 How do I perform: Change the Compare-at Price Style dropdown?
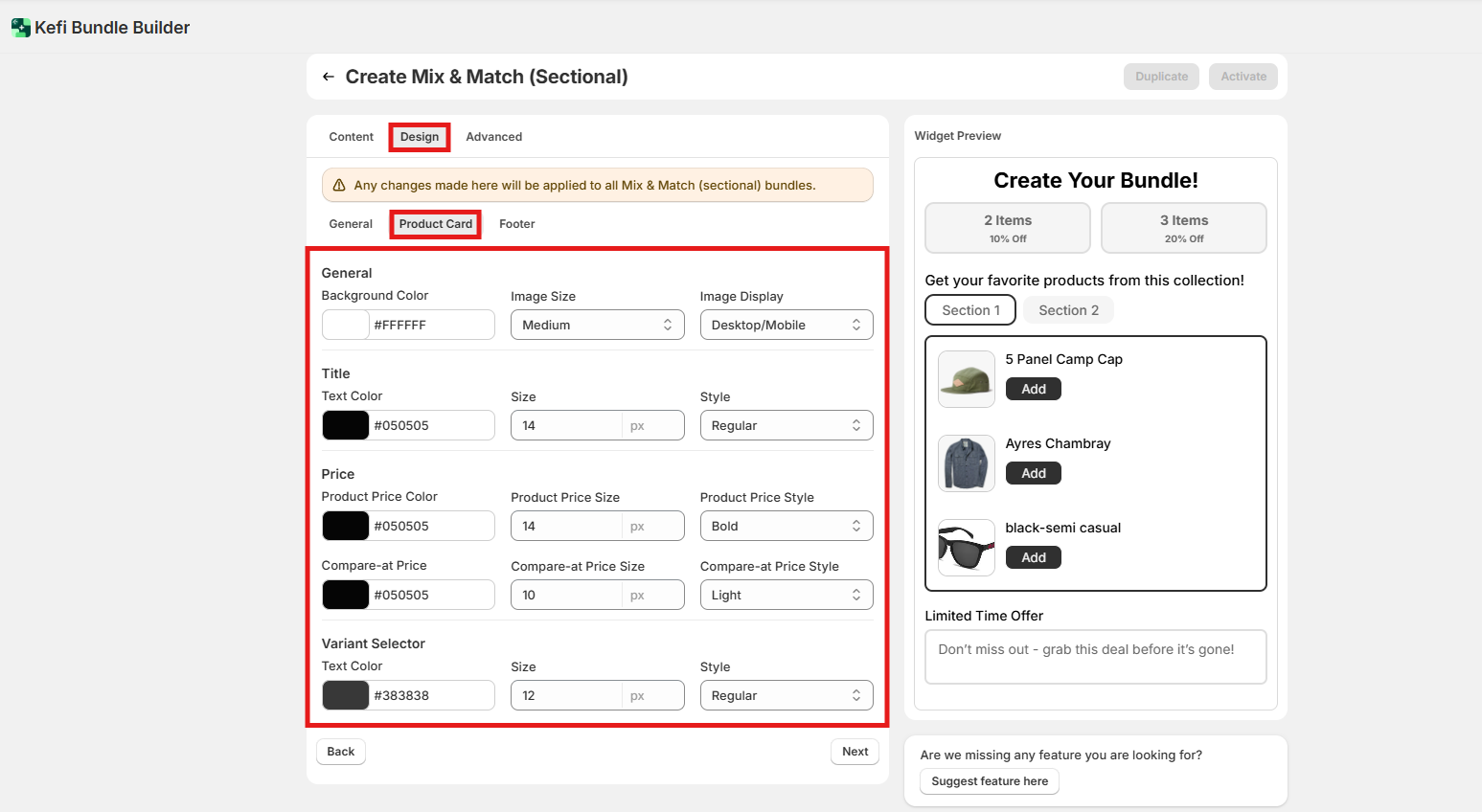[786, 596]
